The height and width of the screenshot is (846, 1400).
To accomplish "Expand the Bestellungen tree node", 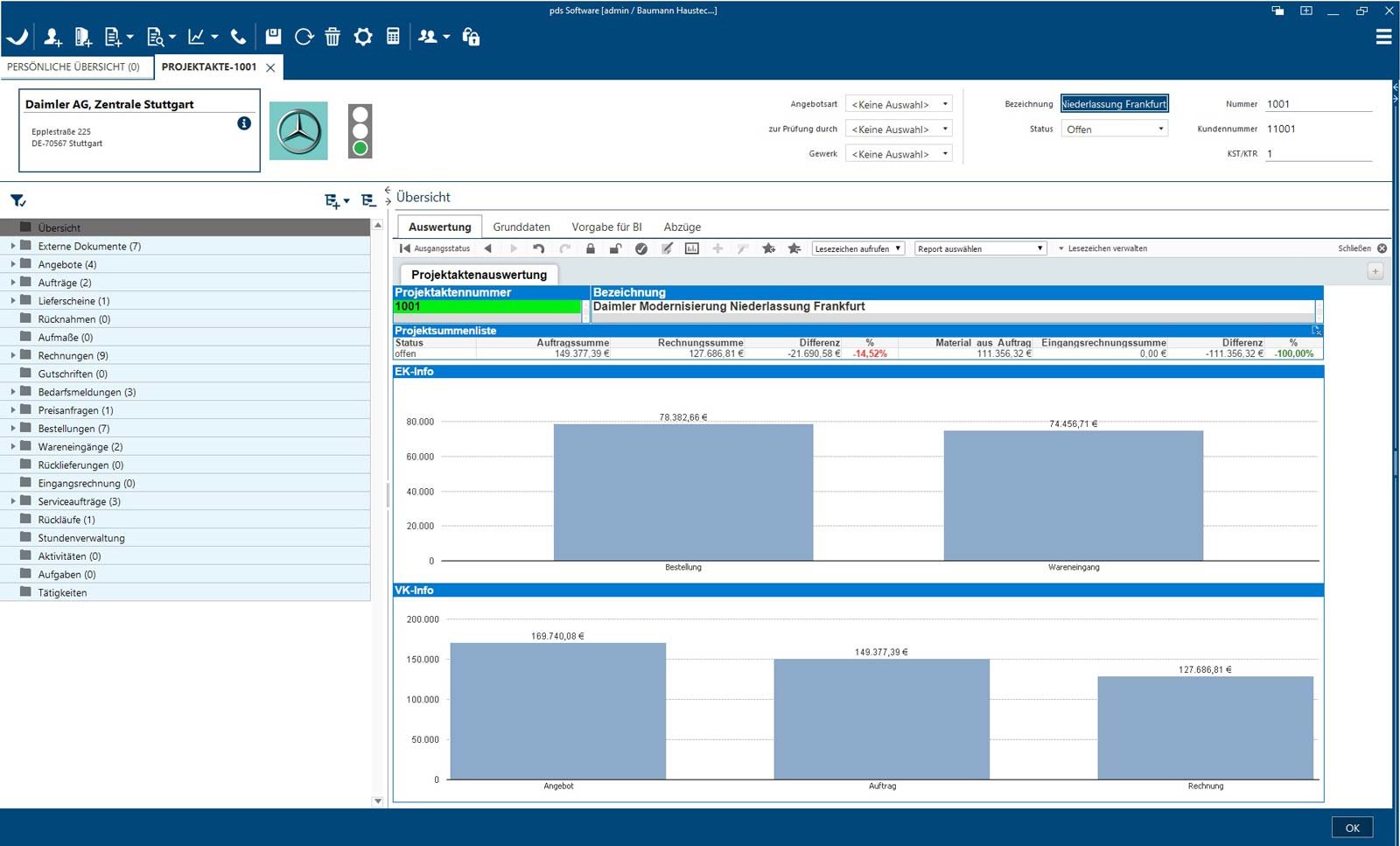I will [x=13, y=429].
